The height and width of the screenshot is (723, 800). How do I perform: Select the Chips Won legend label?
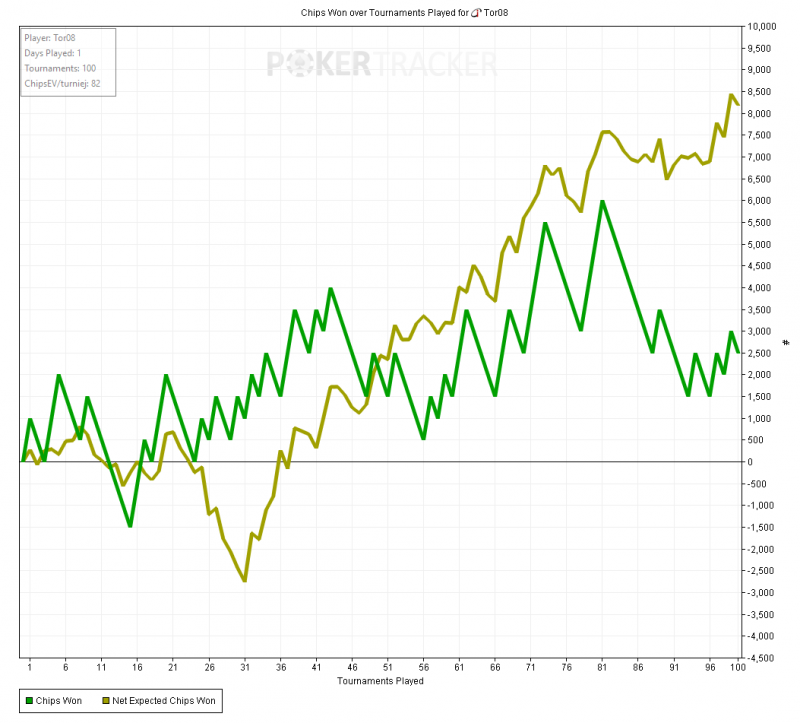(x=59, y=701)
